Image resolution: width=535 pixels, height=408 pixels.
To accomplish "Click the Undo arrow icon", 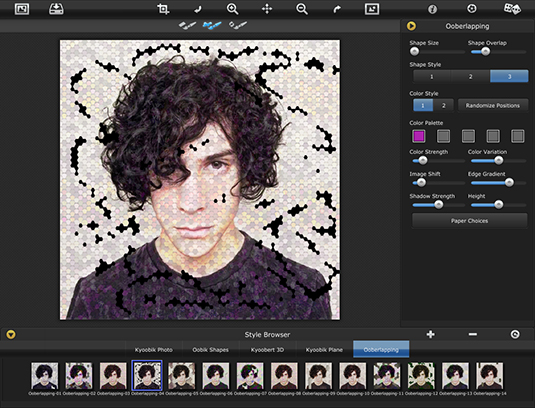I will 198,9.
